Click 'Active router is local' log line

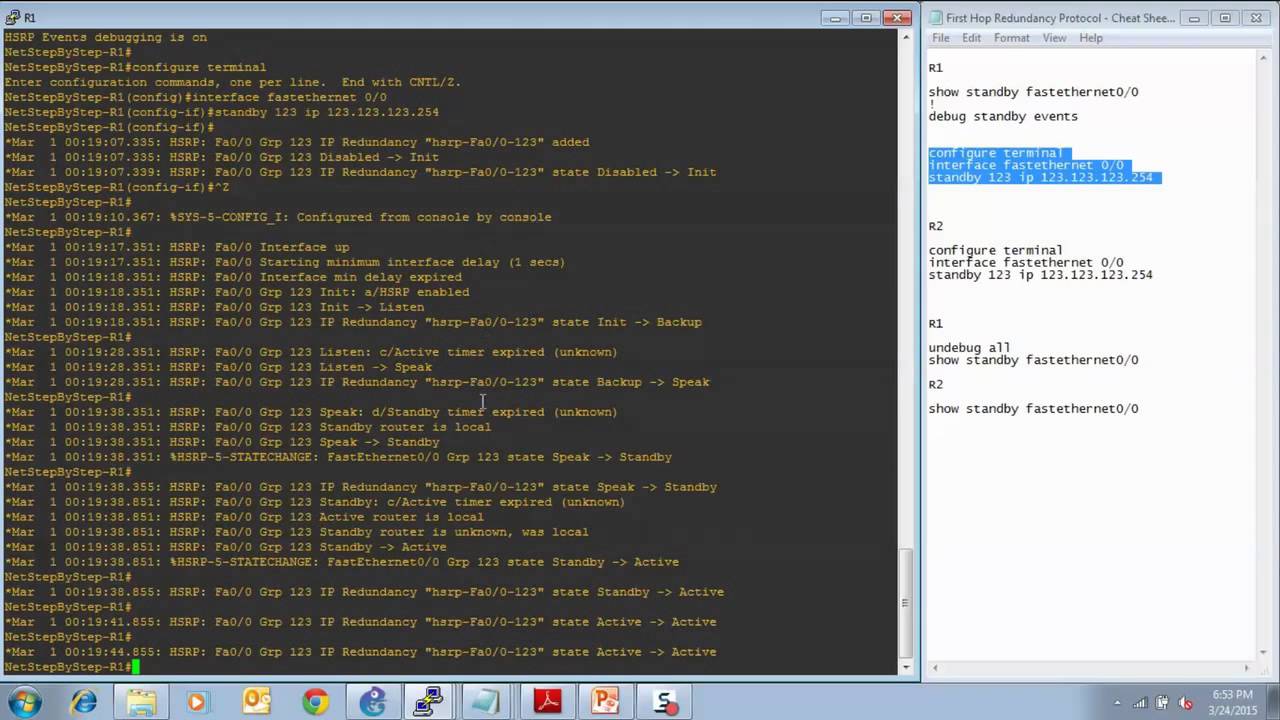[x=244, y=517]
